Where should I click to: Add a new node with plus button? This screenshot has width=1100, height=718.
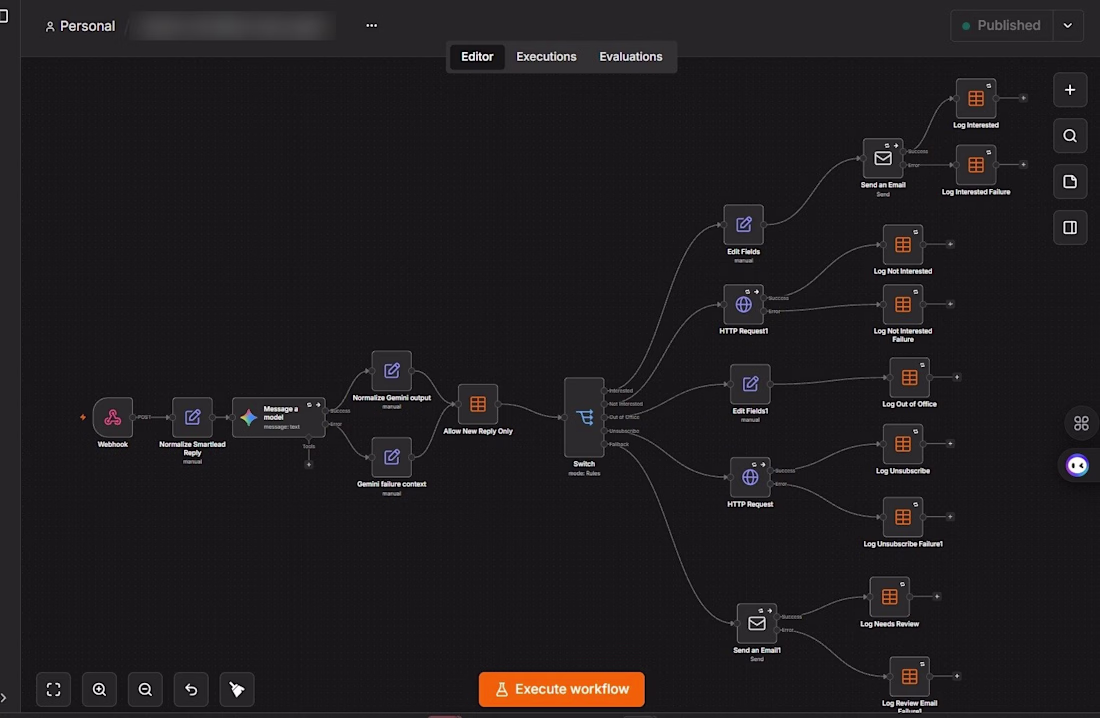tap(1070, 90)
